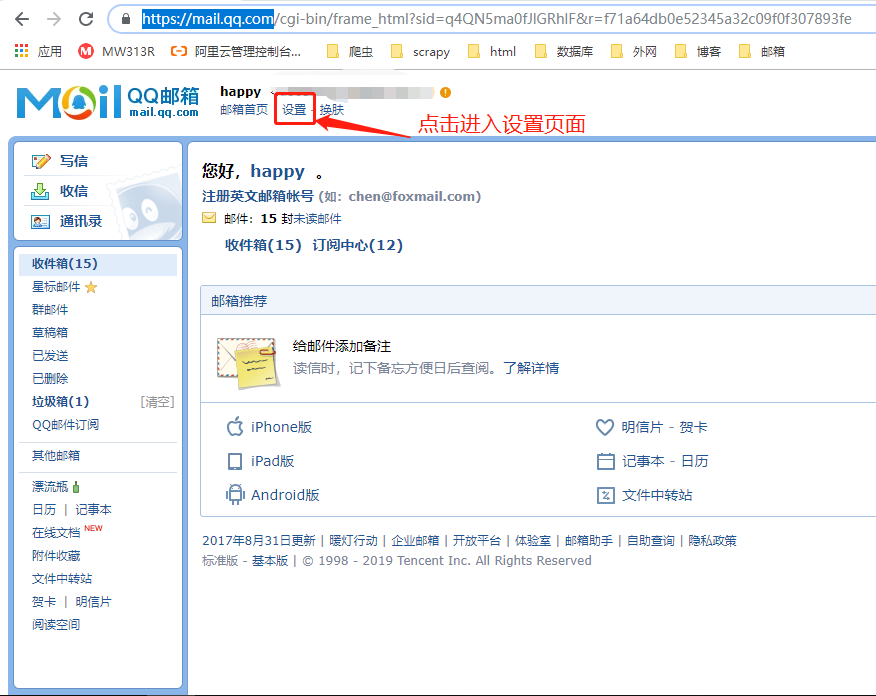Open 订阅中心(12) link

358,245
